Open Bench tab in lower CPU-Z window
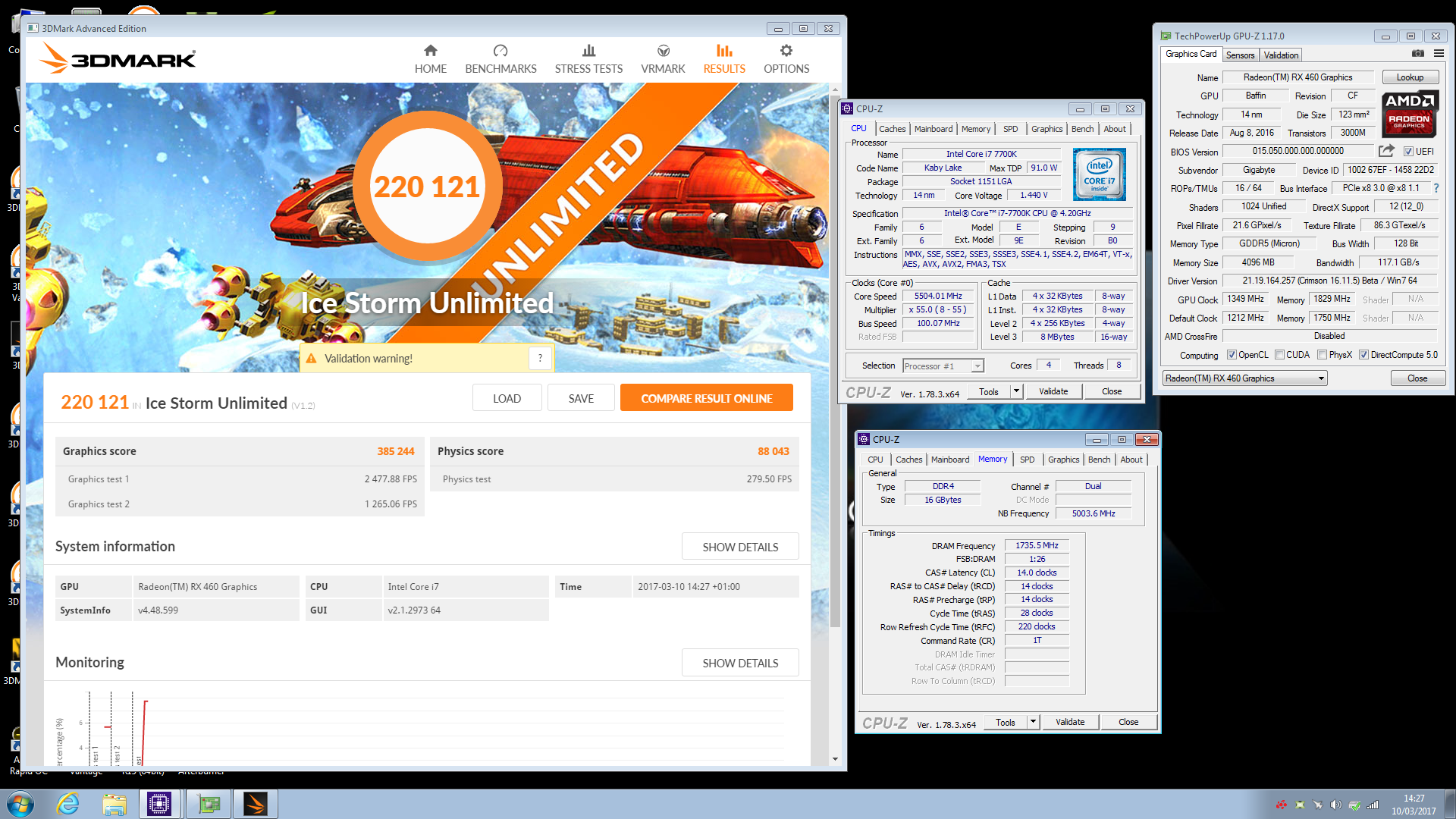This screenshot has height=819, width=1456. click(x=1099, y=460)
